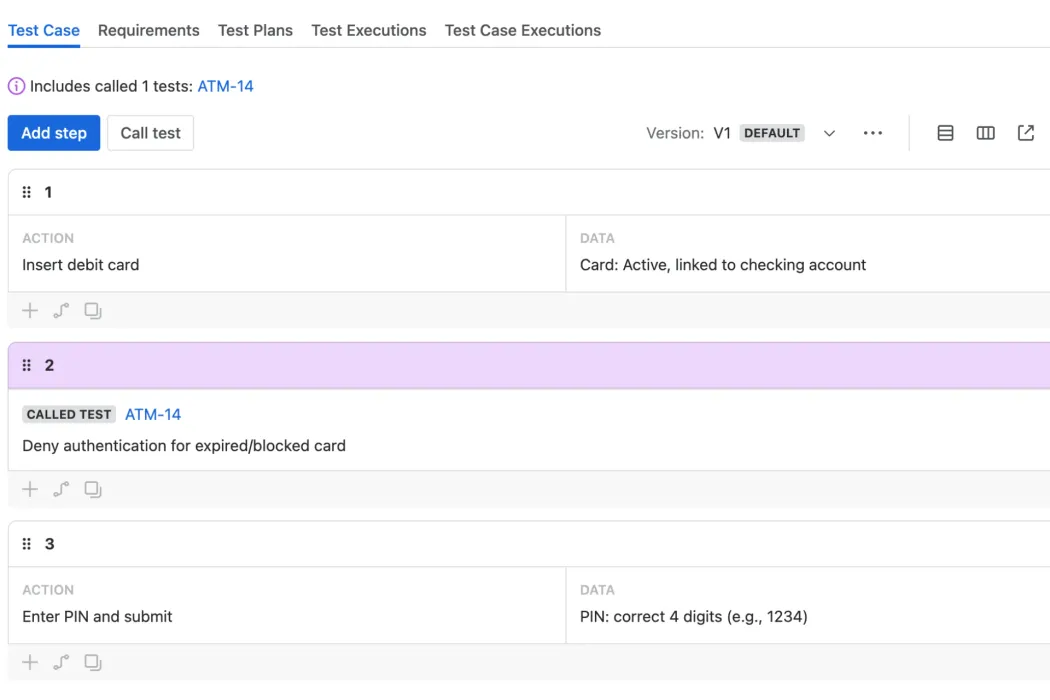
Task: Click the call test icon below step 3
Action: [x=61, y=662]
